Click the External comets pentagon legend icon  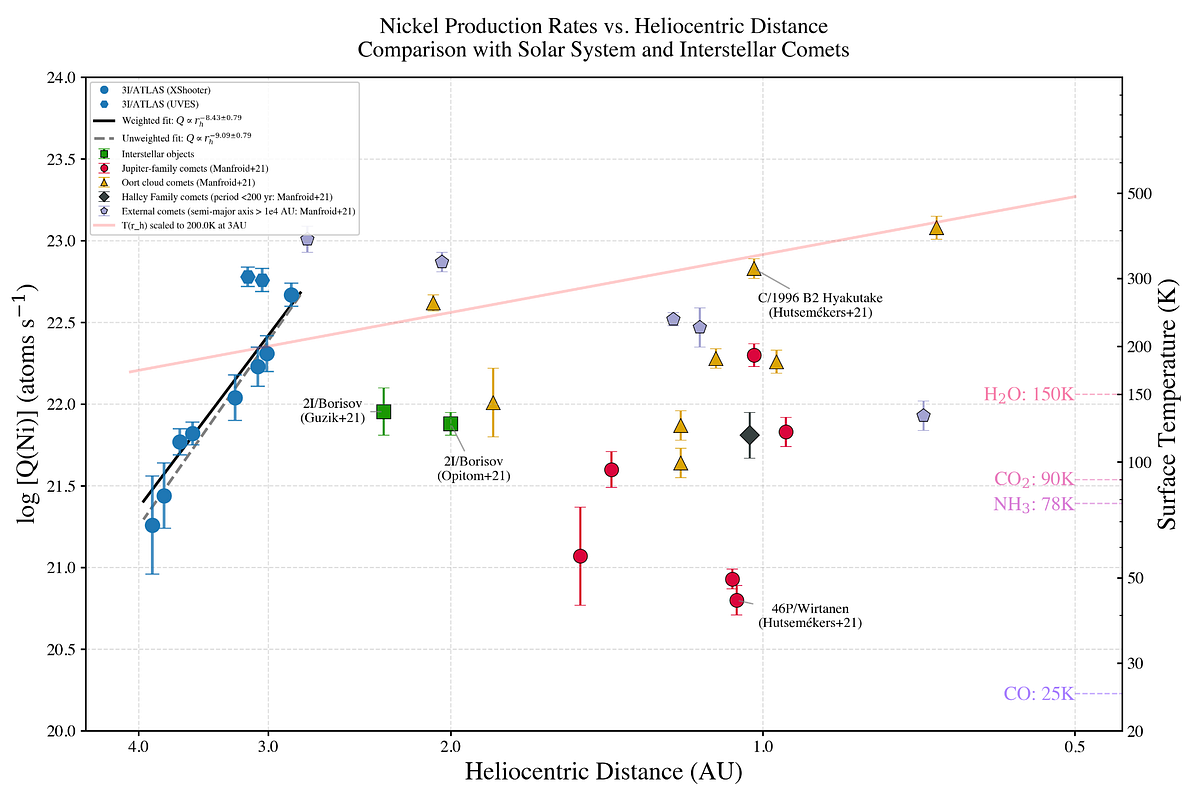pos(104,212)
